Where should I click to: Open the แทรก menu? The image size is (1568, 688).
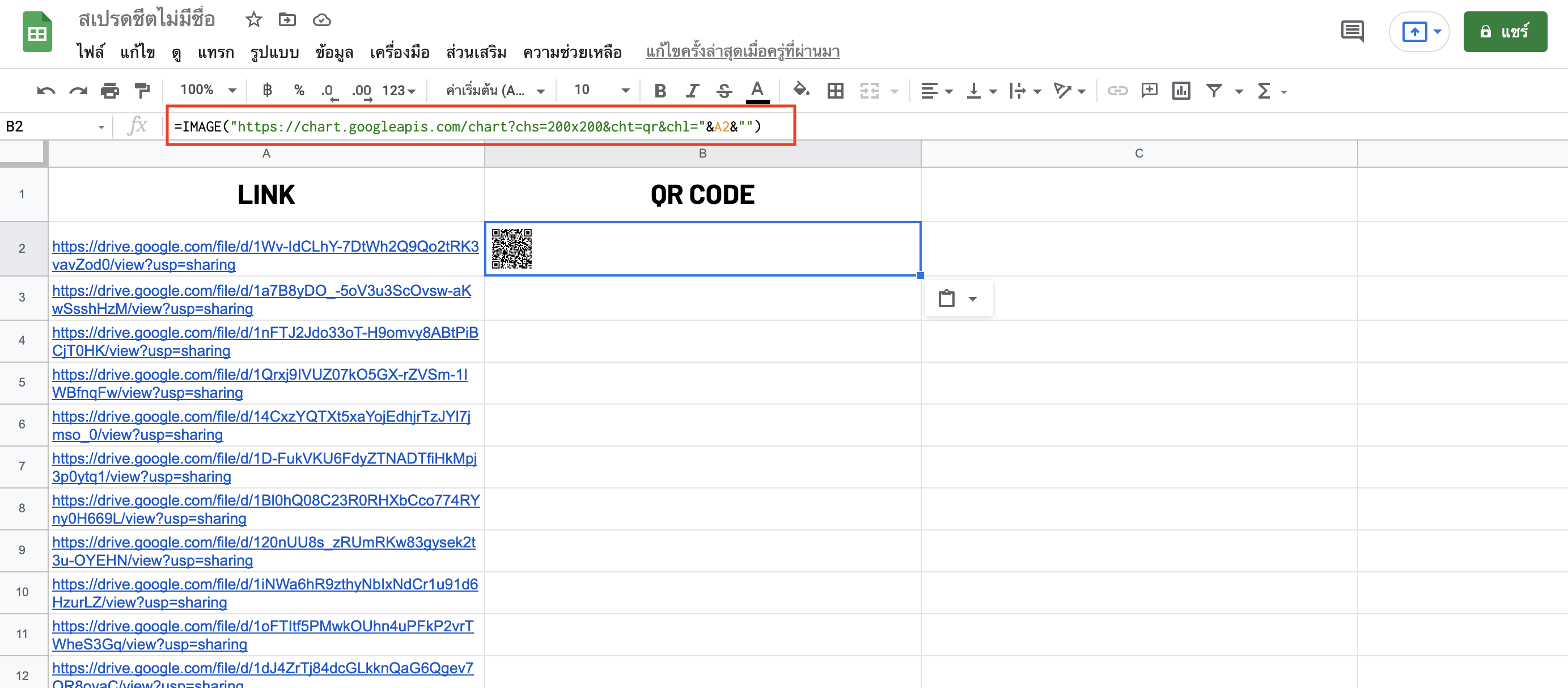215,52
